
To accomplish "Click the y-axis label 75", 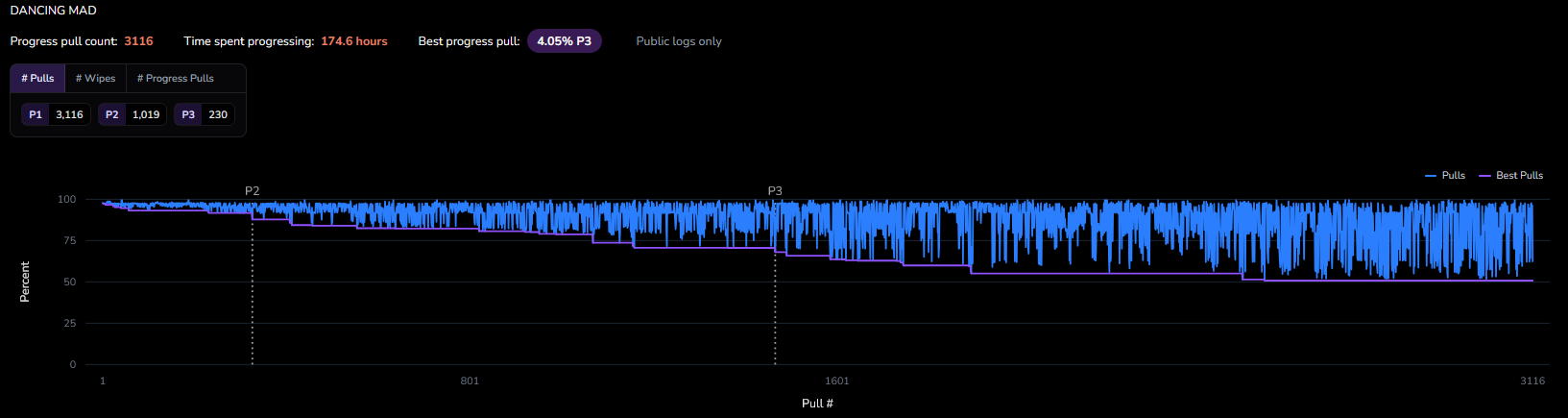I will pos(70,241).
